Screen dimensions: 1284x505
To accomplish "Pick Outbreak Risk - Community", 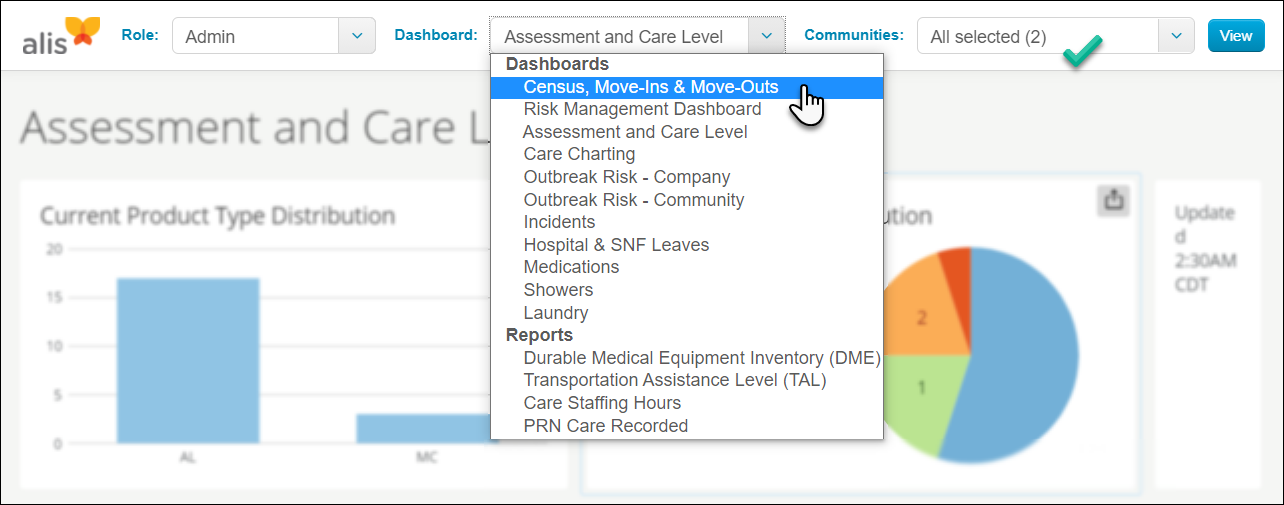I will [x=633, y=200].
